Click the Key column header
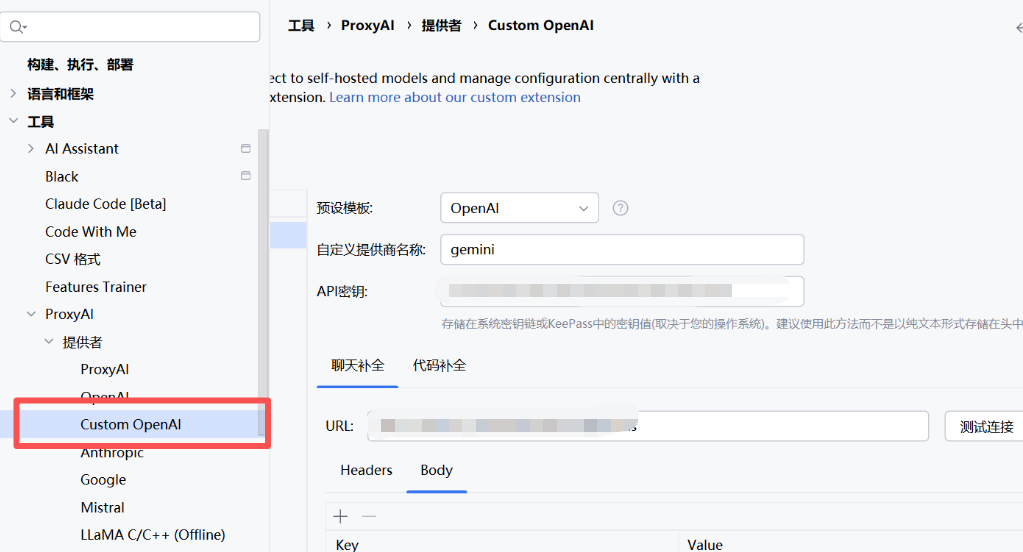This screenshot has width=1023, height=552. pos(347,545)
